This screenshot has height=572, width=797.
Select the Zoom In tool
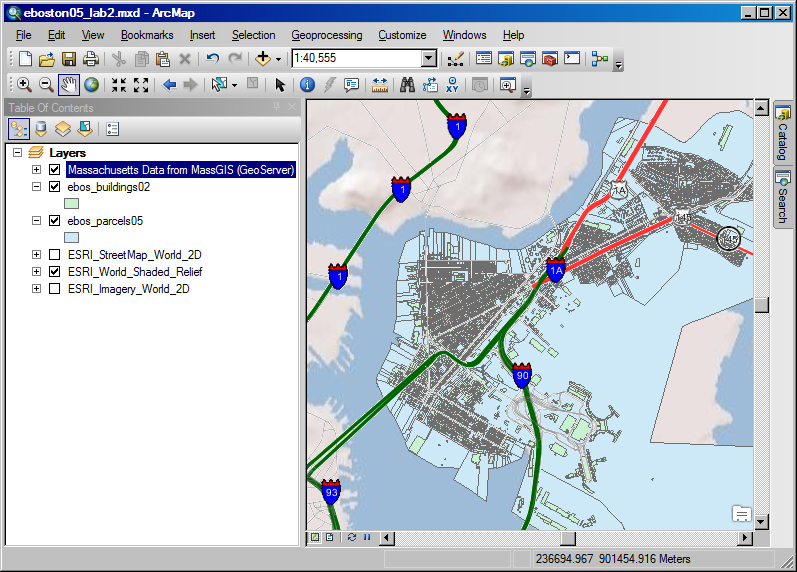tap(24, 85)
